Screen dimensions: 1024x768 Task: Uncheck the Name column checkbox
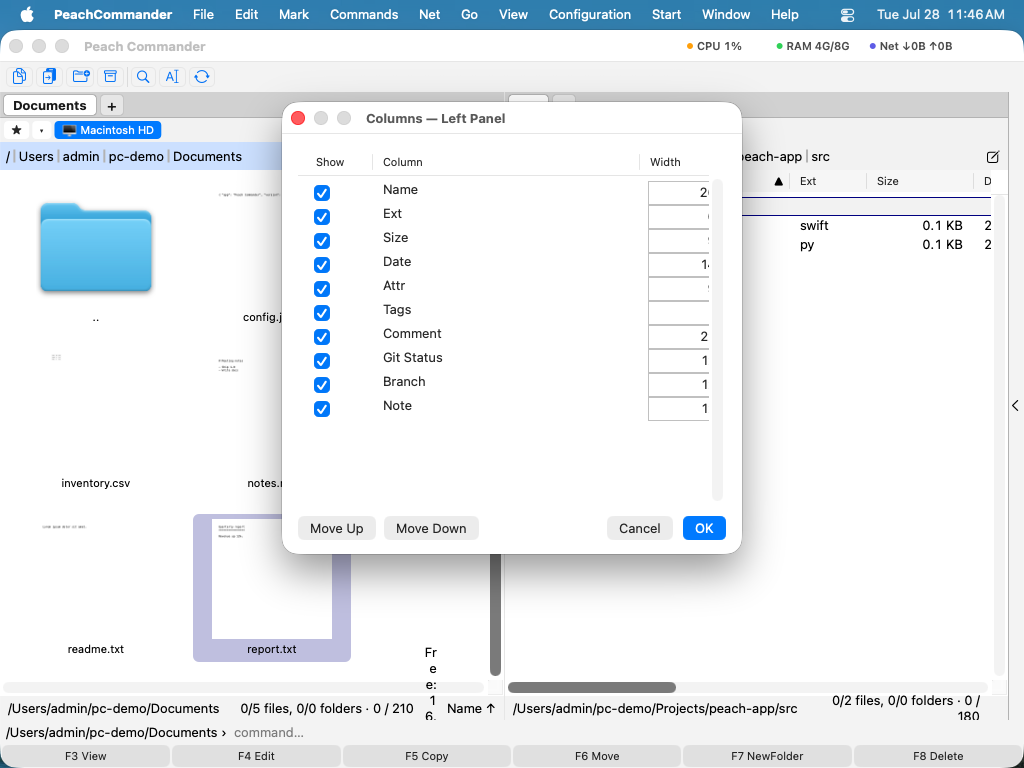322,193
